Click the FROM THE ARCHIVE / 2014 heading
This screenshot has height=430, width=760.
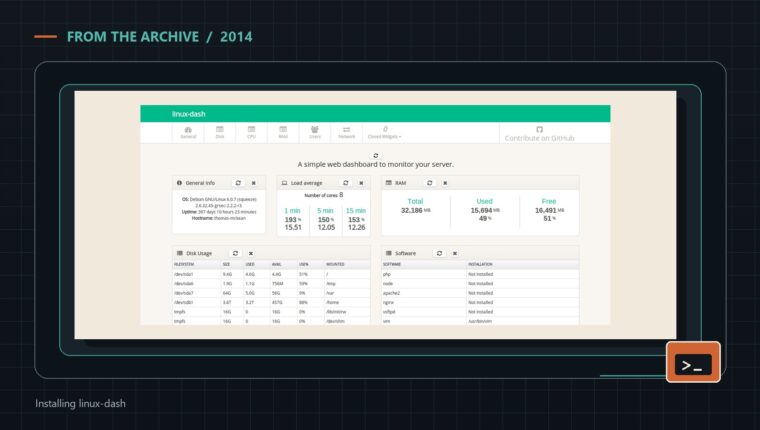[x=159, y=37]
